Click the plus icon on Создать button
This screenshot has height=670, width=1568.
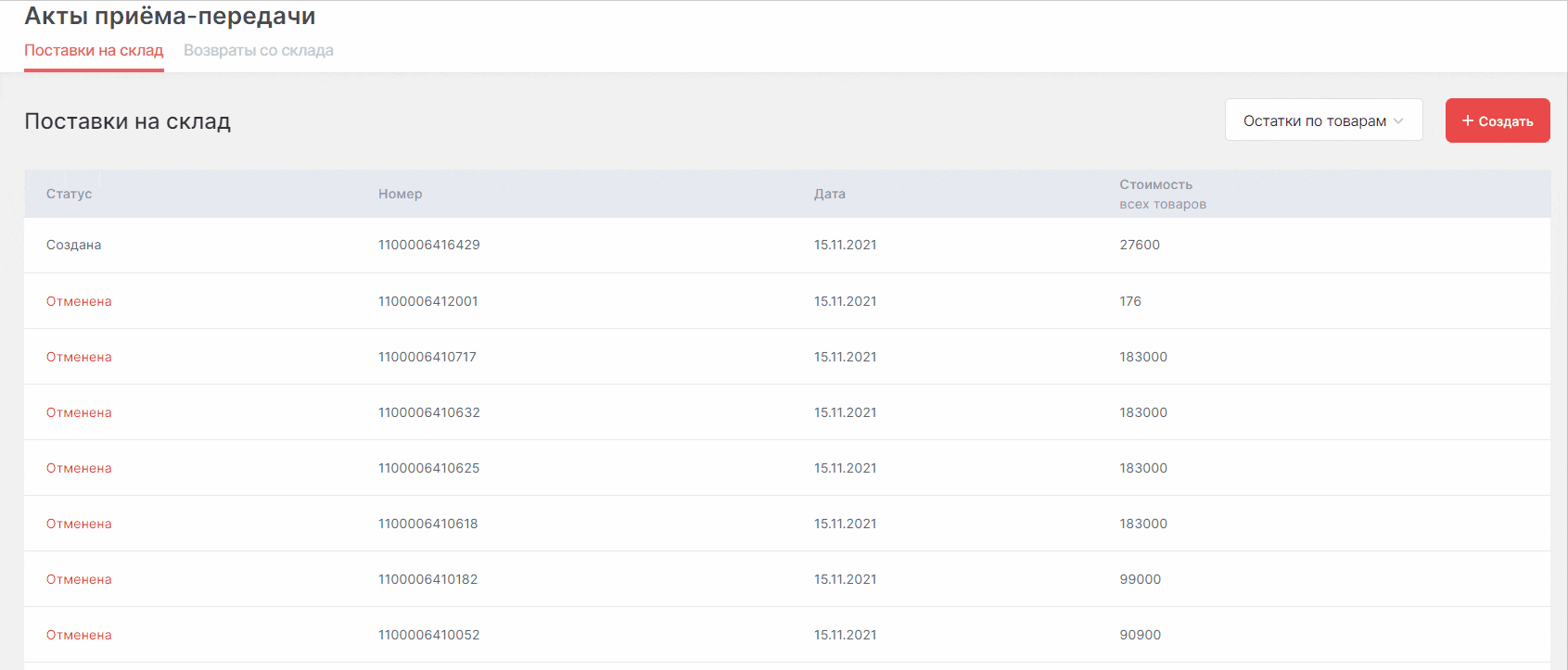click(x=1468, y=120)
